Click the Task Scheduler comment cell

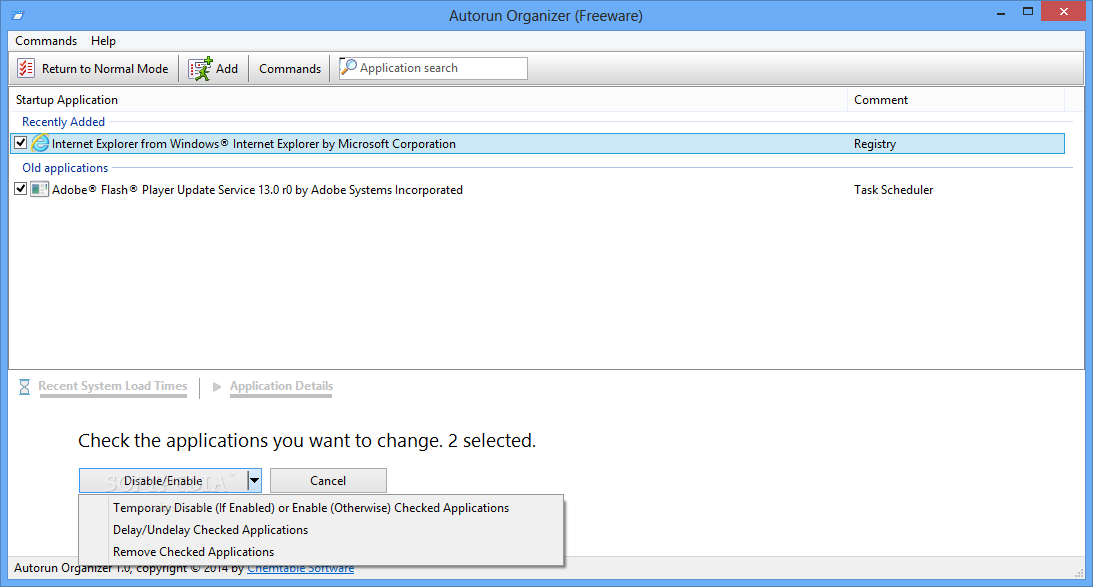894,190
